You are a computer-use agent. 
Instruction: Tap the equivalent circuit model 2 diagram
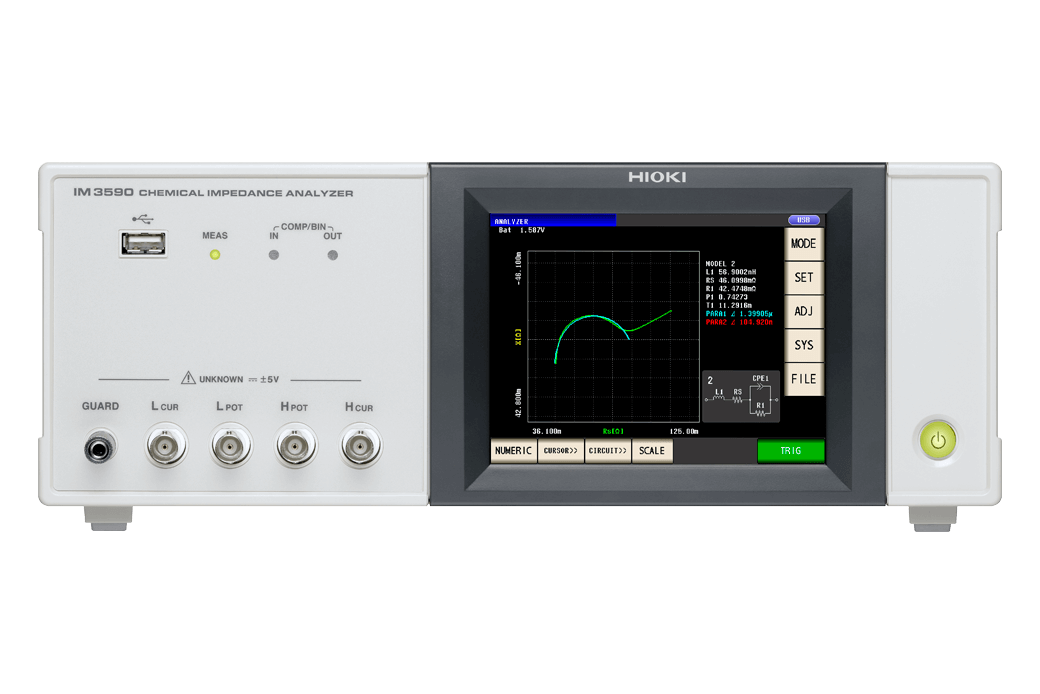pyautogui.click(x=741, y=397)
